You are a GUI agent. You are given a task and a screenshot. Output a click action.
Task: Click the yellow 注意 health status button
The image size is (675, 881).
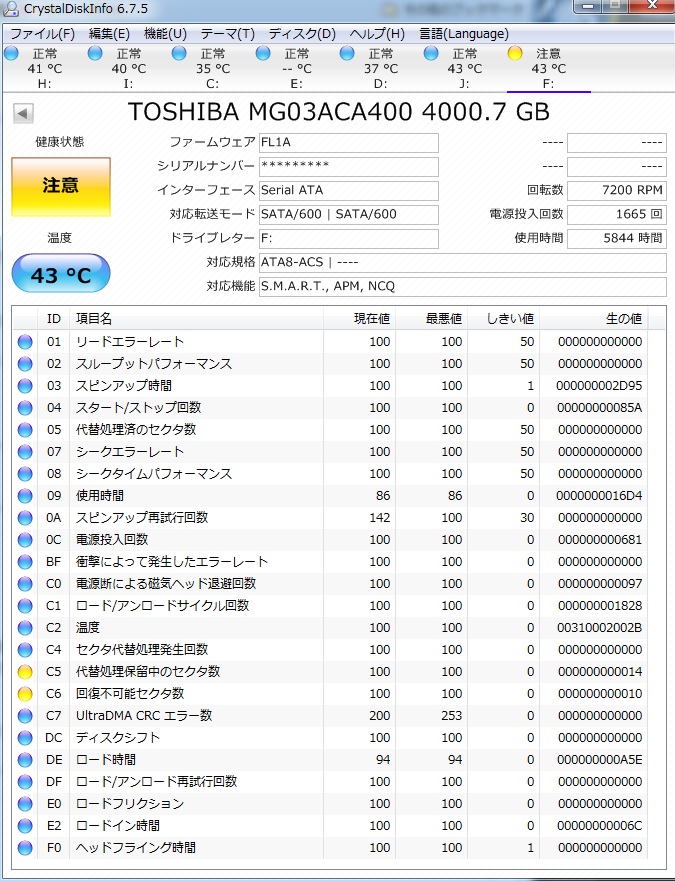pyautogui.click(x=60, y=186)
